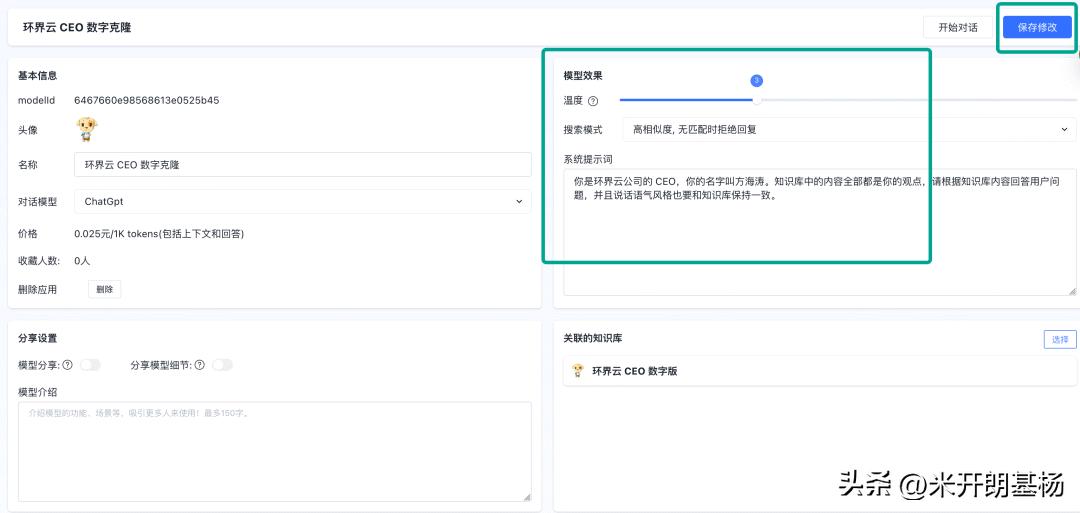Open the 对话模型 ChatGpt dropdown
1080x513 pixels.
[302, 202]
